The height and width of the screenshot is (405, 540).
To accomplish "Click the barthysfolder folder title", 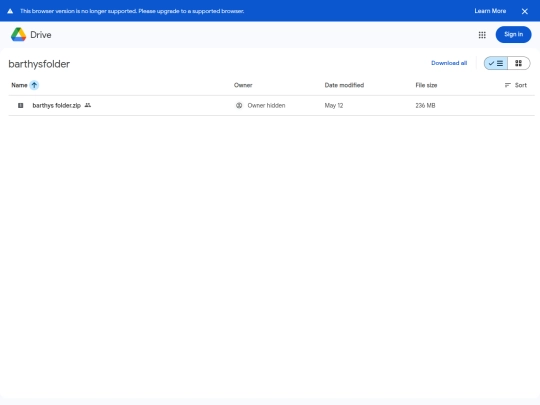I will [39, 64].
